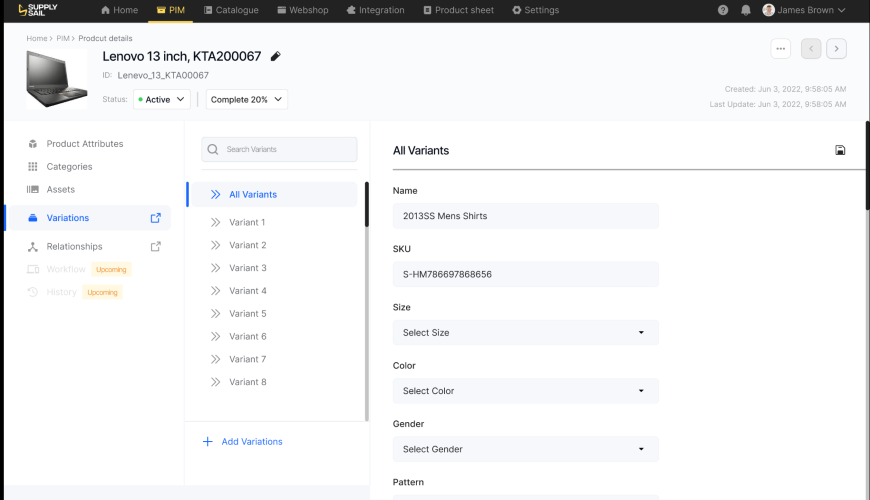Select All Variants in the list
Viewport: 870px width, 500px height.
[x=272, y=194]
